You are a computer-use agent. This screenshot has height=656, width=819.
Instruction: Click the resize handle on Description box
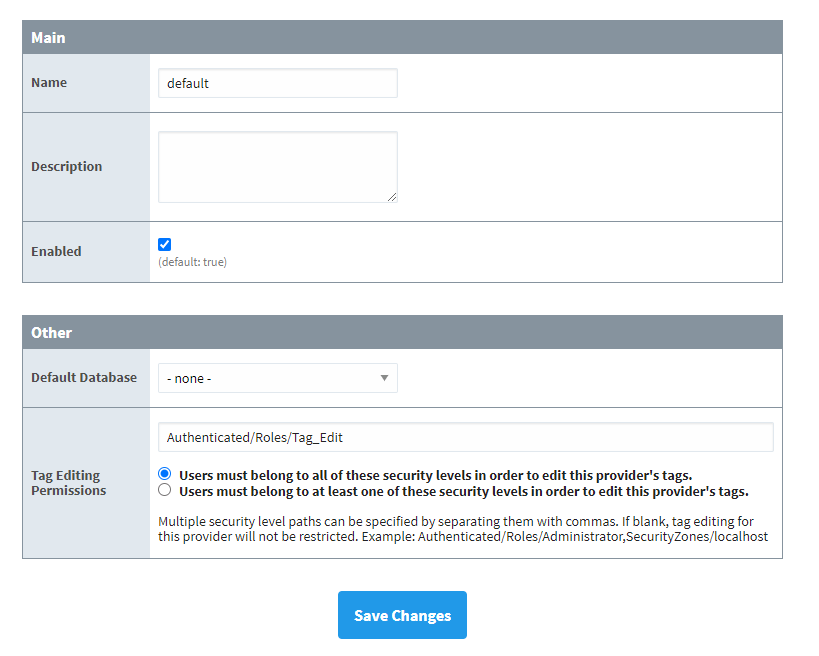tap(394, 199)
